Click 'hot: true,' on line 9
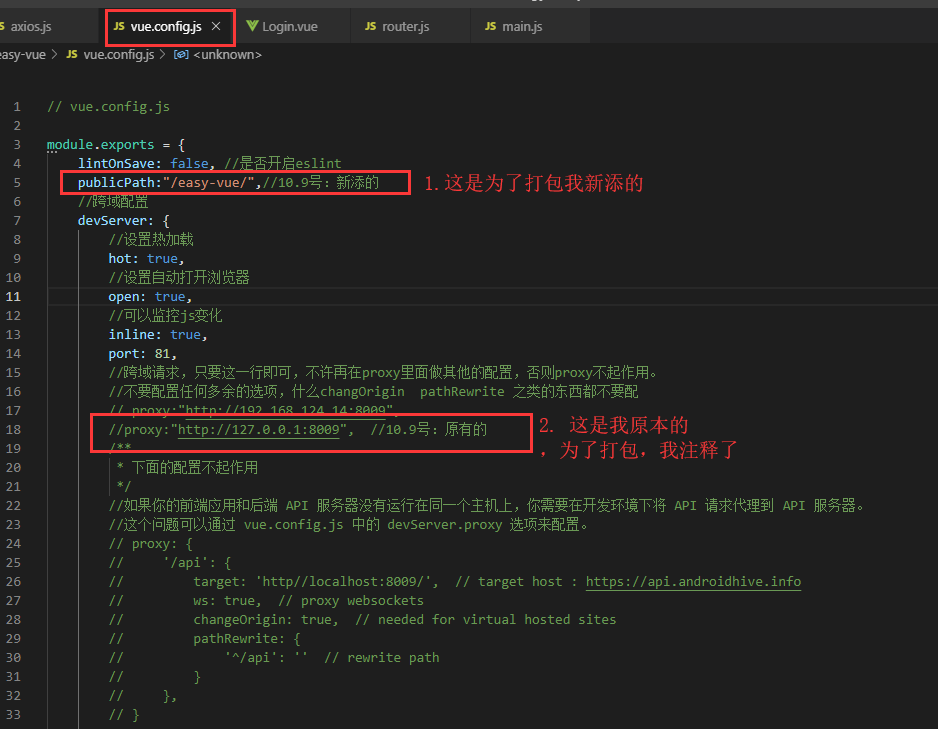938x729 pixels. click(147, 258)
